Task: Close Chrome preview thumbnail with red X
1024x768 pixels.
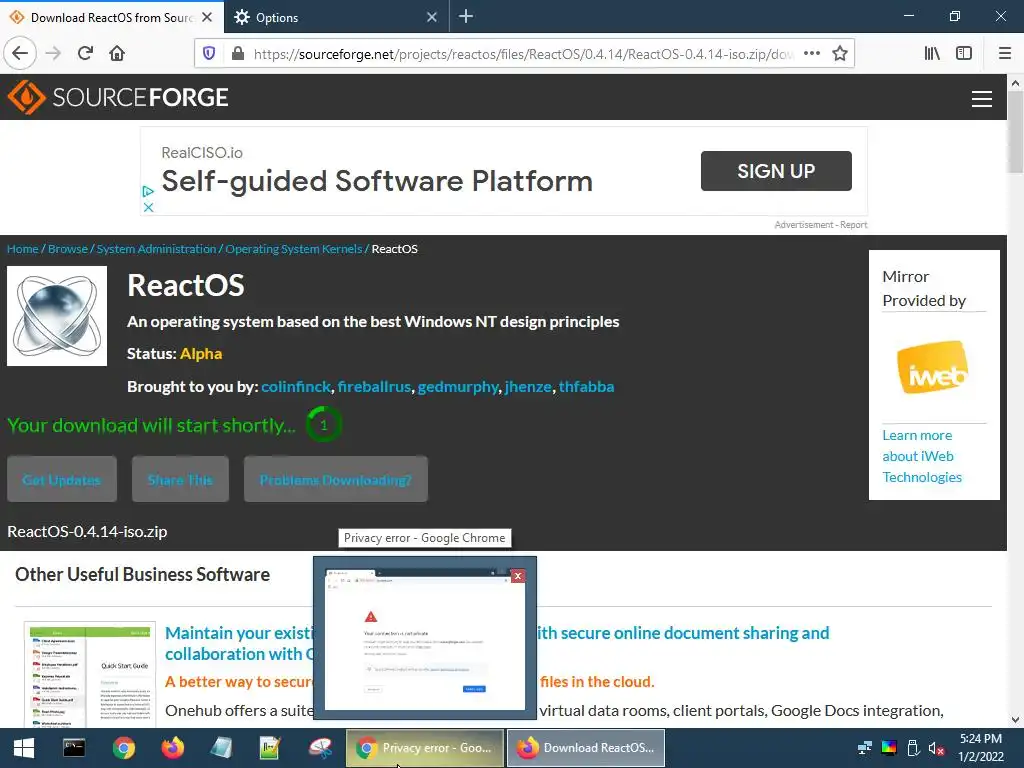Action: click(518, 576)
